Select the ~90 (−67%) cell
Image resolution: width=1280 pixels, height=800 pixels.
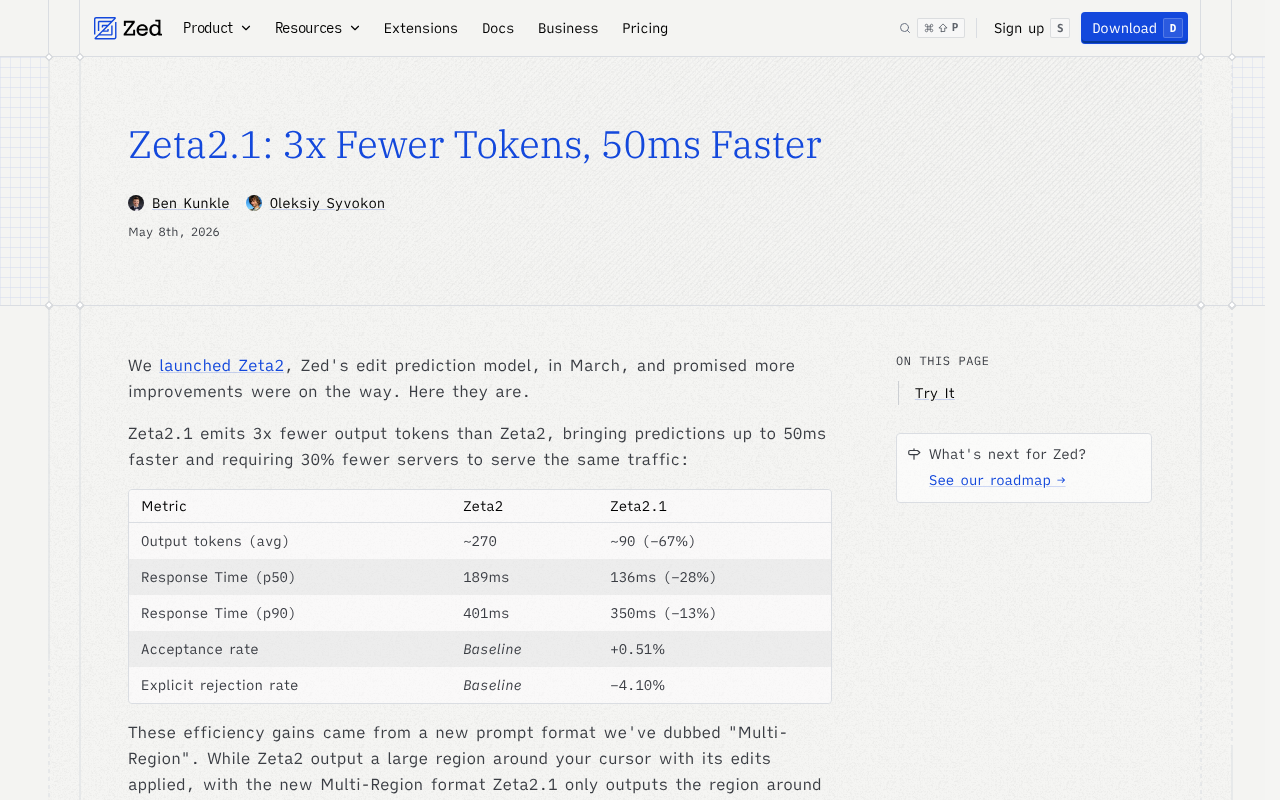[x=714, y=541]
